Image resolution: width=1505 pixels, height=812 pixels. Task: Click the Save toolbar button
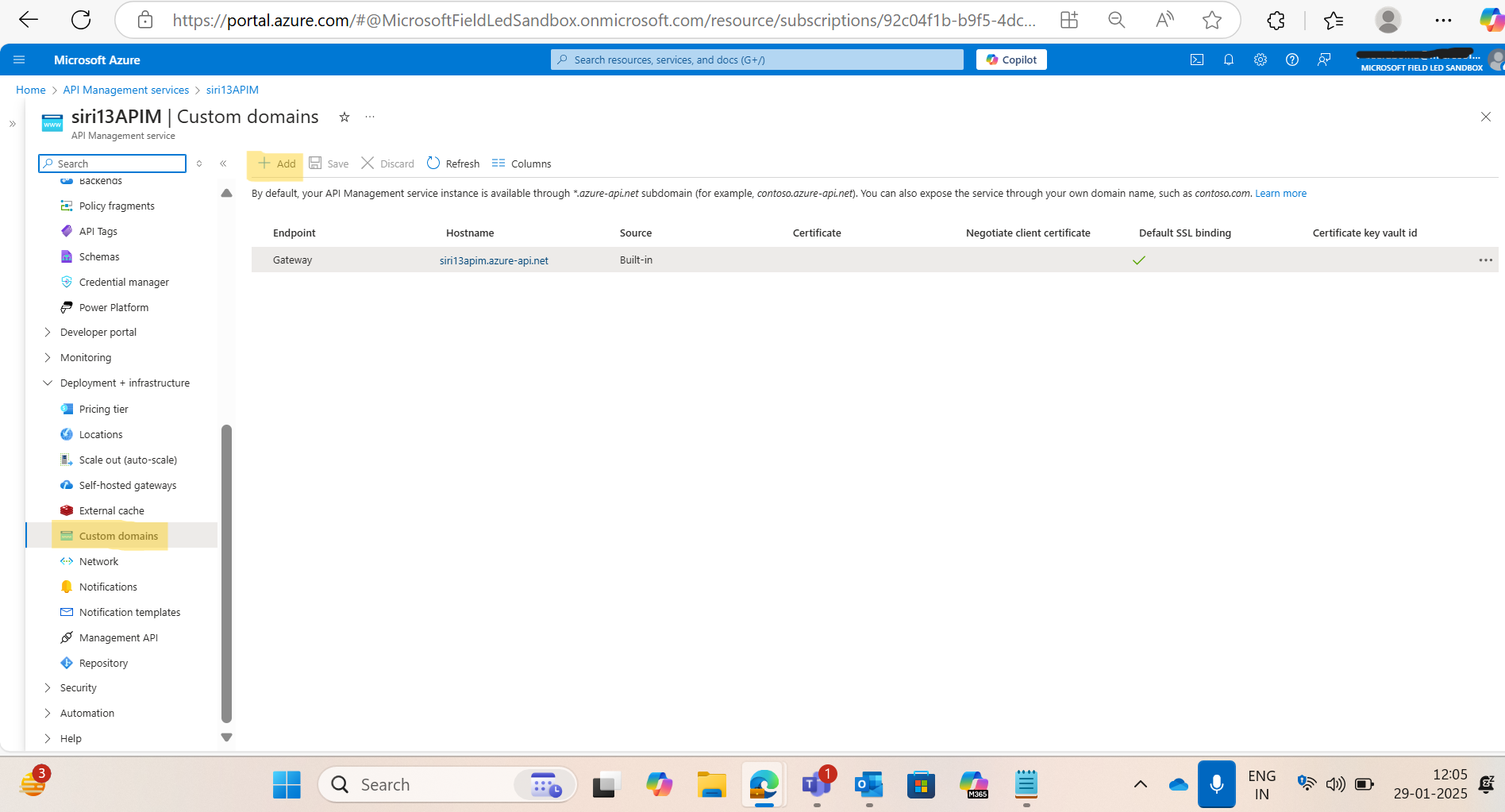click(x=329, y=164)
